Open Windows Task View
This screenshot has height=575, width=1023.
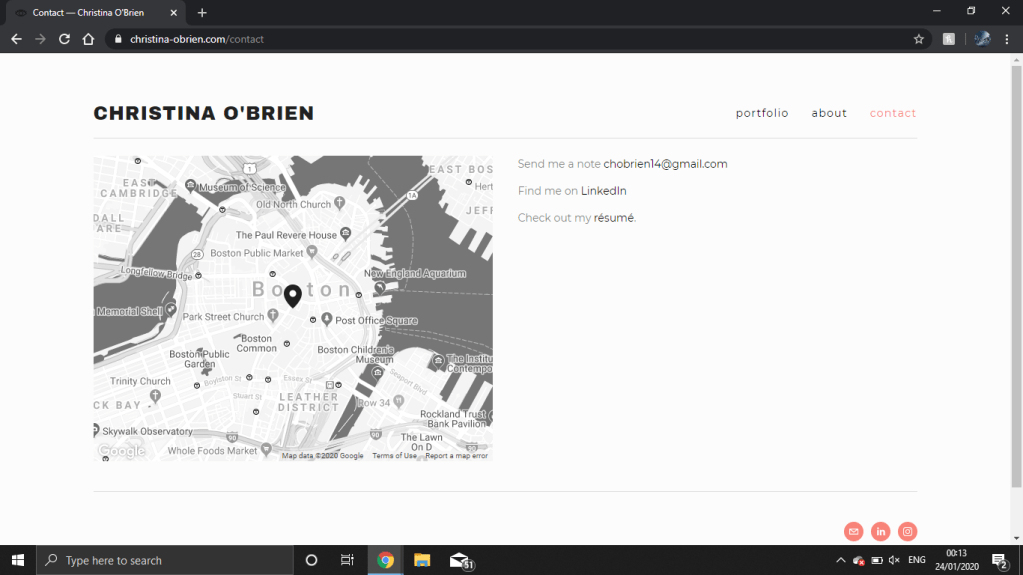(x=347, y=560)
